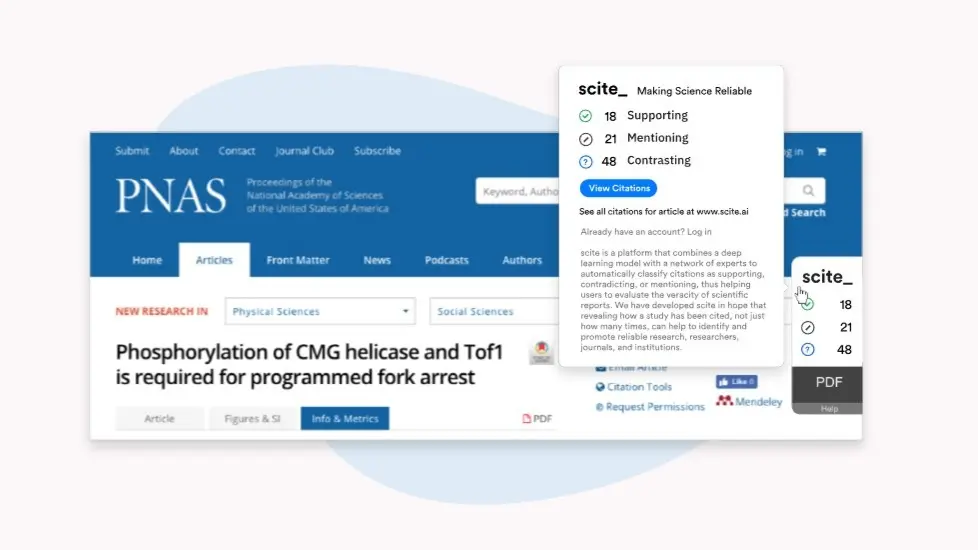
Task: Click the sidebar badge contrasting icon beside 48
Action: (808, 350)
